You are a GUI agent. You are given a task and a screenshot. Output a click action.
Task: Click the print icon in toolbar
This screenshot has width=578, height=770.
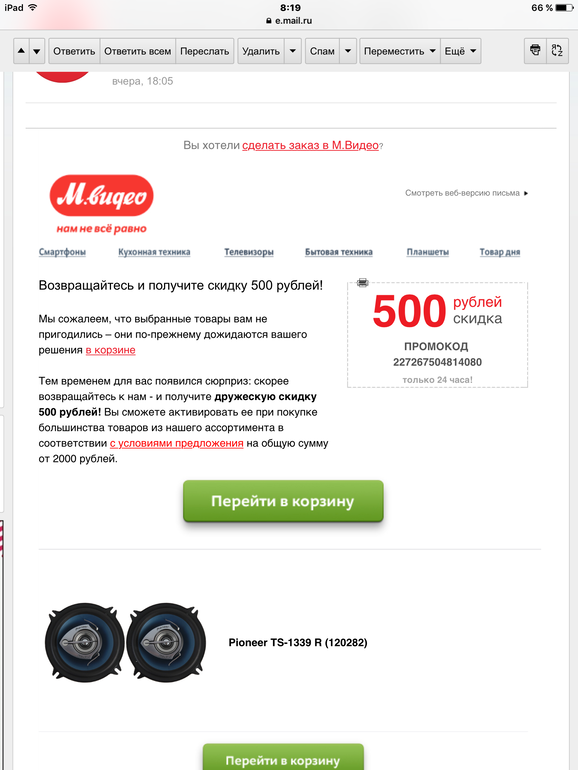[535, 51]
